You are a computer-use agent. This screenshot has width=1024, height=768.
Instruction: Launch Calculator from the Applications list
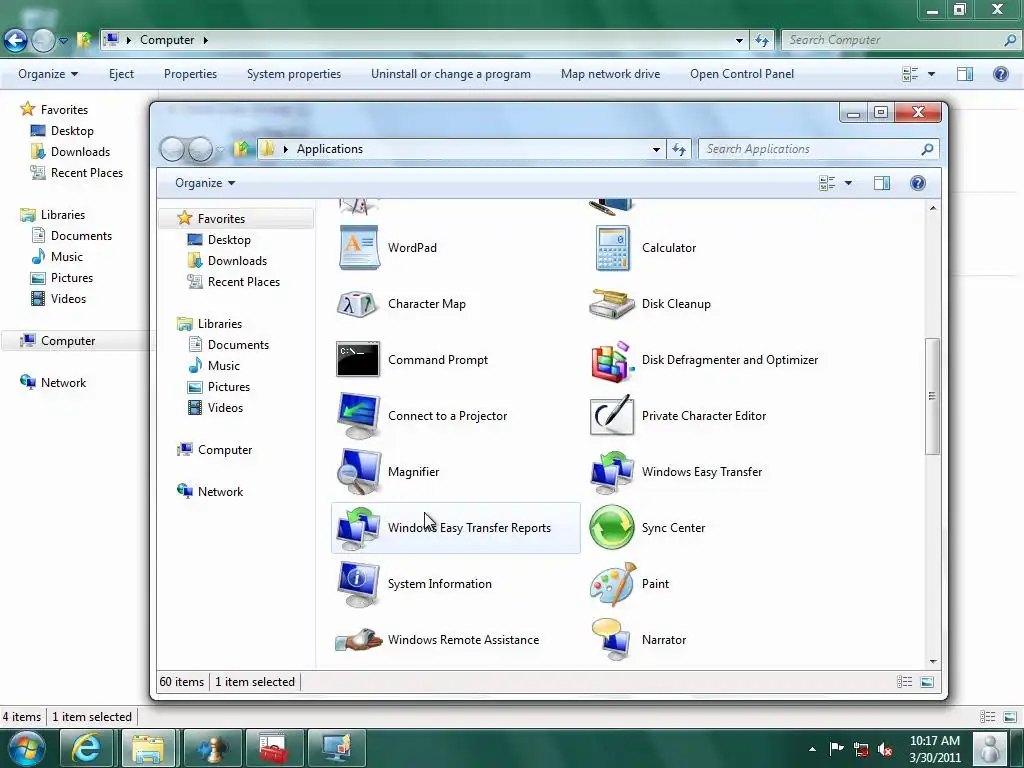[613, 248]
